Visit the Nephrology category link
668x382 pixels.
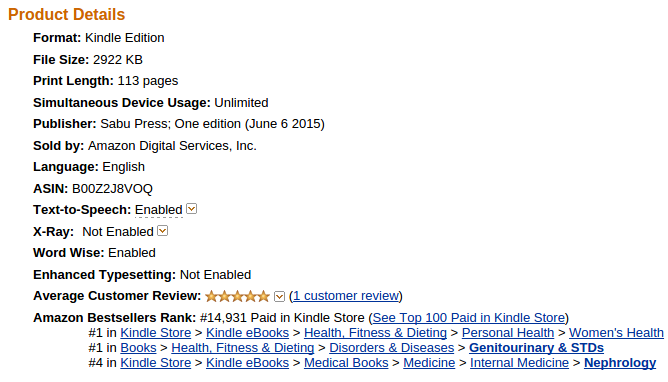tap(620, 363)
